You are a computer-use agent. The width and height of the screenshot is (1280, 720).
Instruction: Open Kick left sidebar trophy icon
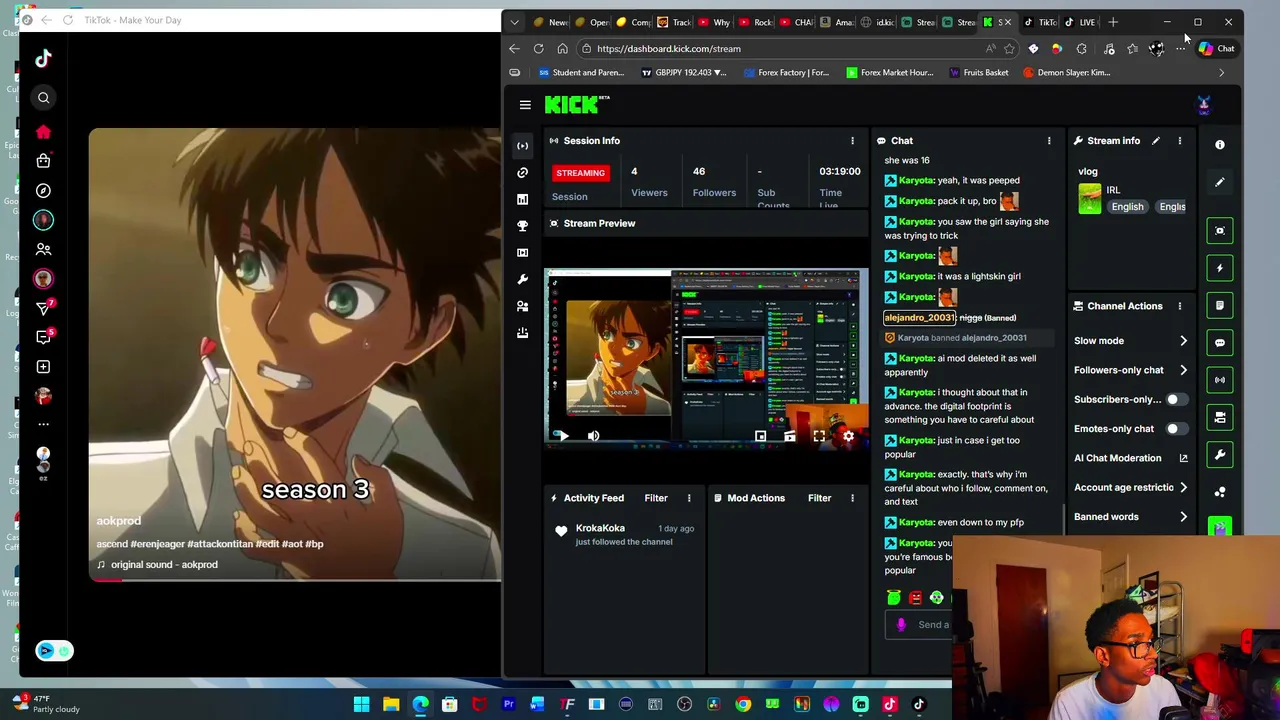coord(522,226)
